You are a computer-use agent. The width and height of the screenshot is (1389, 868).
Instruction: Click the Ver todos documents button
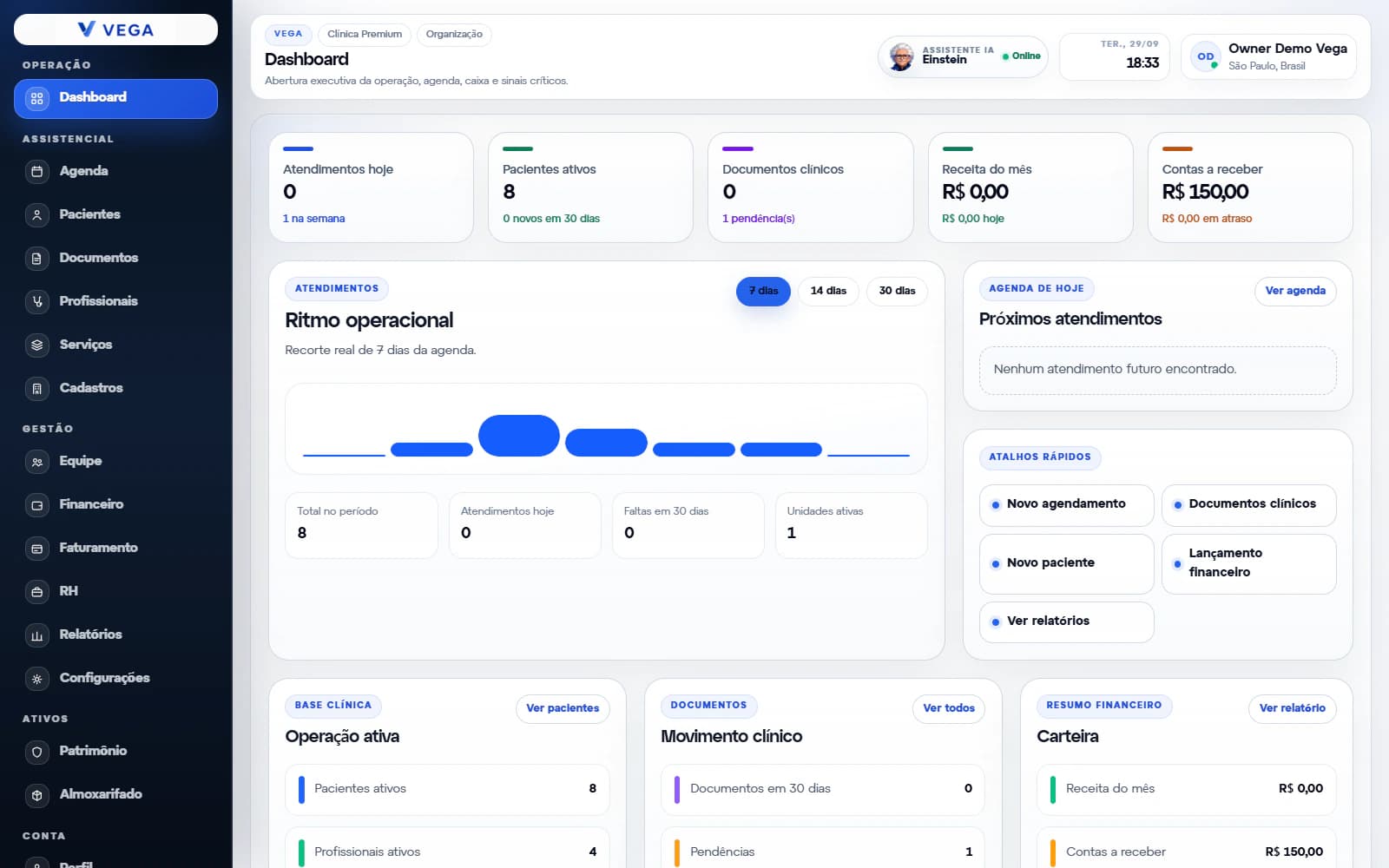tap(949, 708)
